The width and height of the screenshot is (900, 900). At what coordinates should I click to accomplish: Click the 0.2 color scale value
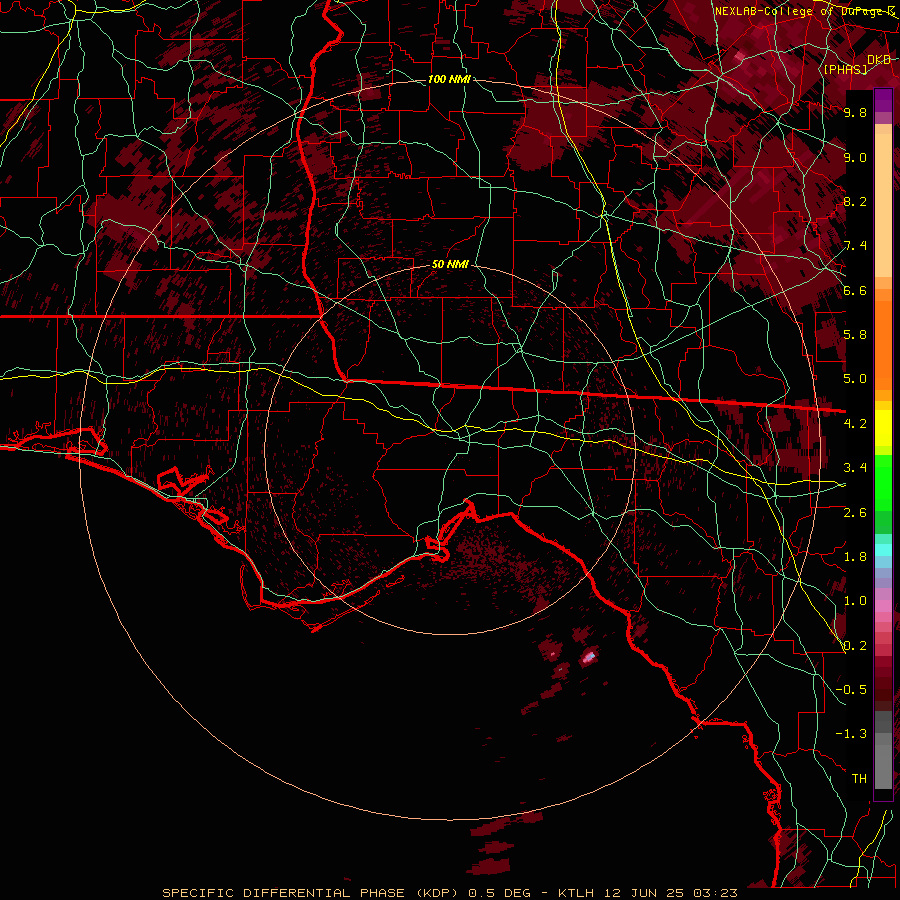[855, 645]
